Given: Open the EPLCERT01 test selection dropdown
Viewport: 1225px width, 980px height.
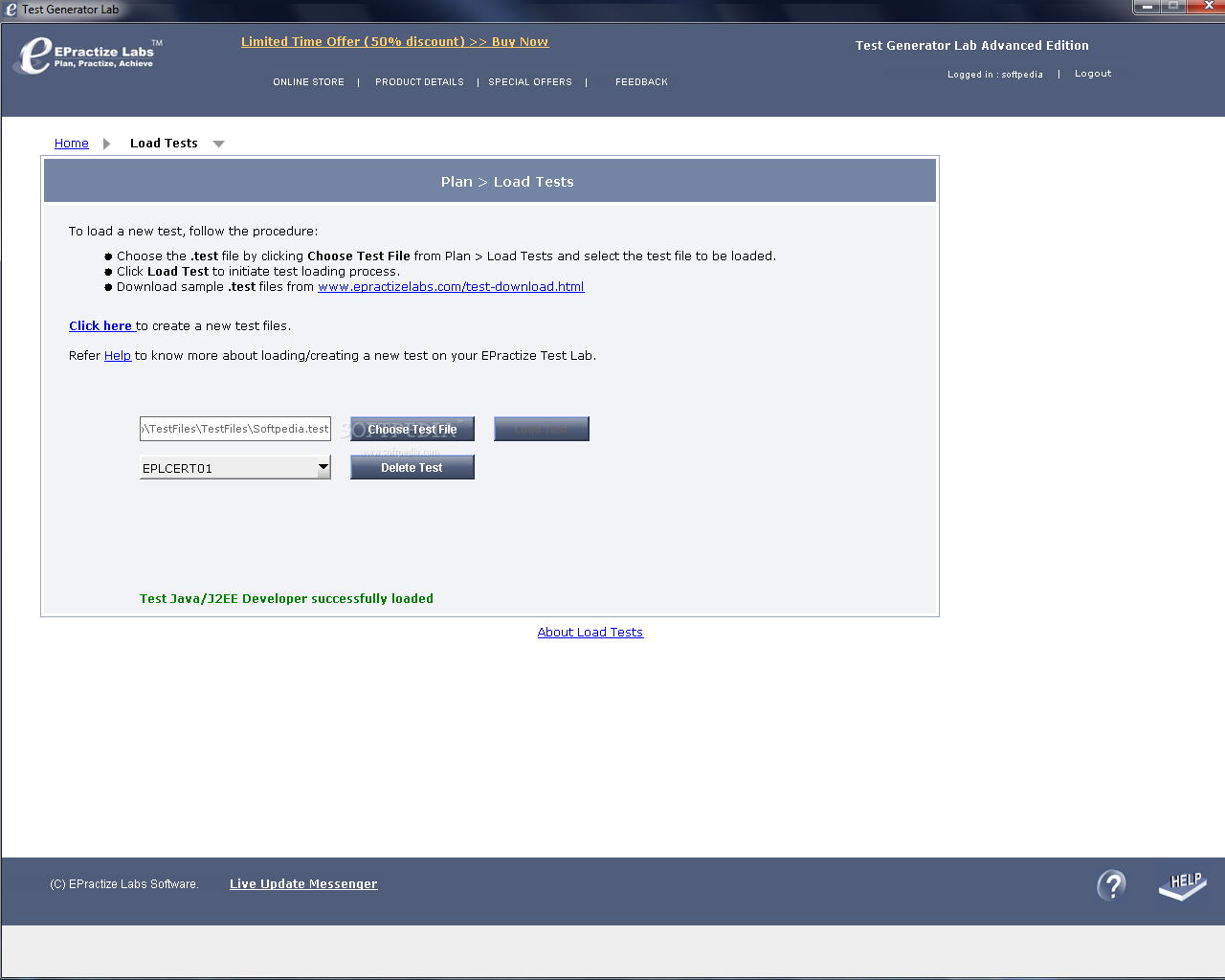Looking at the screenshot, I should point(235,467).
